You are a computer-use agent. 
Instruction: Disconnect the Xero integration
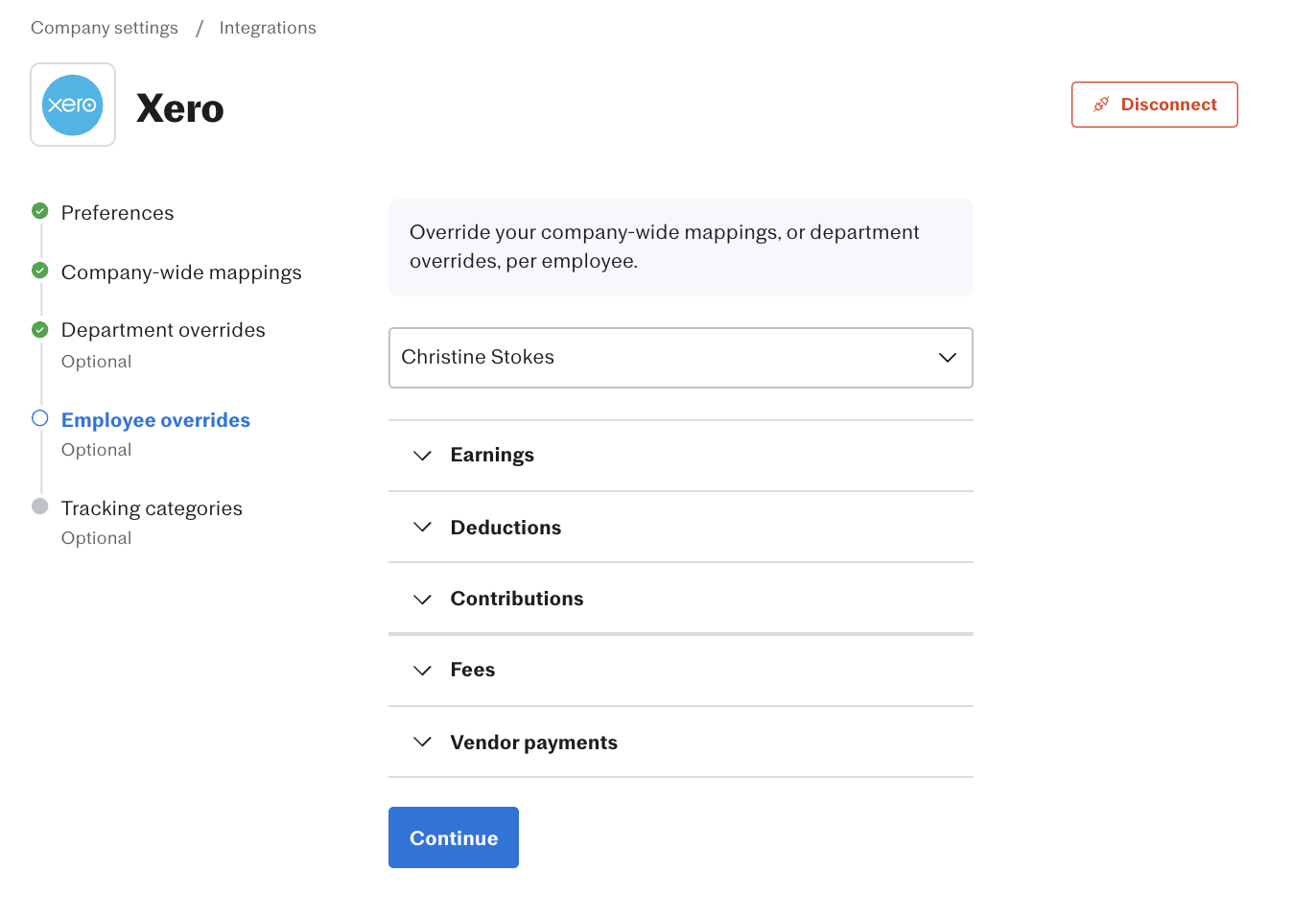coord(1155,105)
